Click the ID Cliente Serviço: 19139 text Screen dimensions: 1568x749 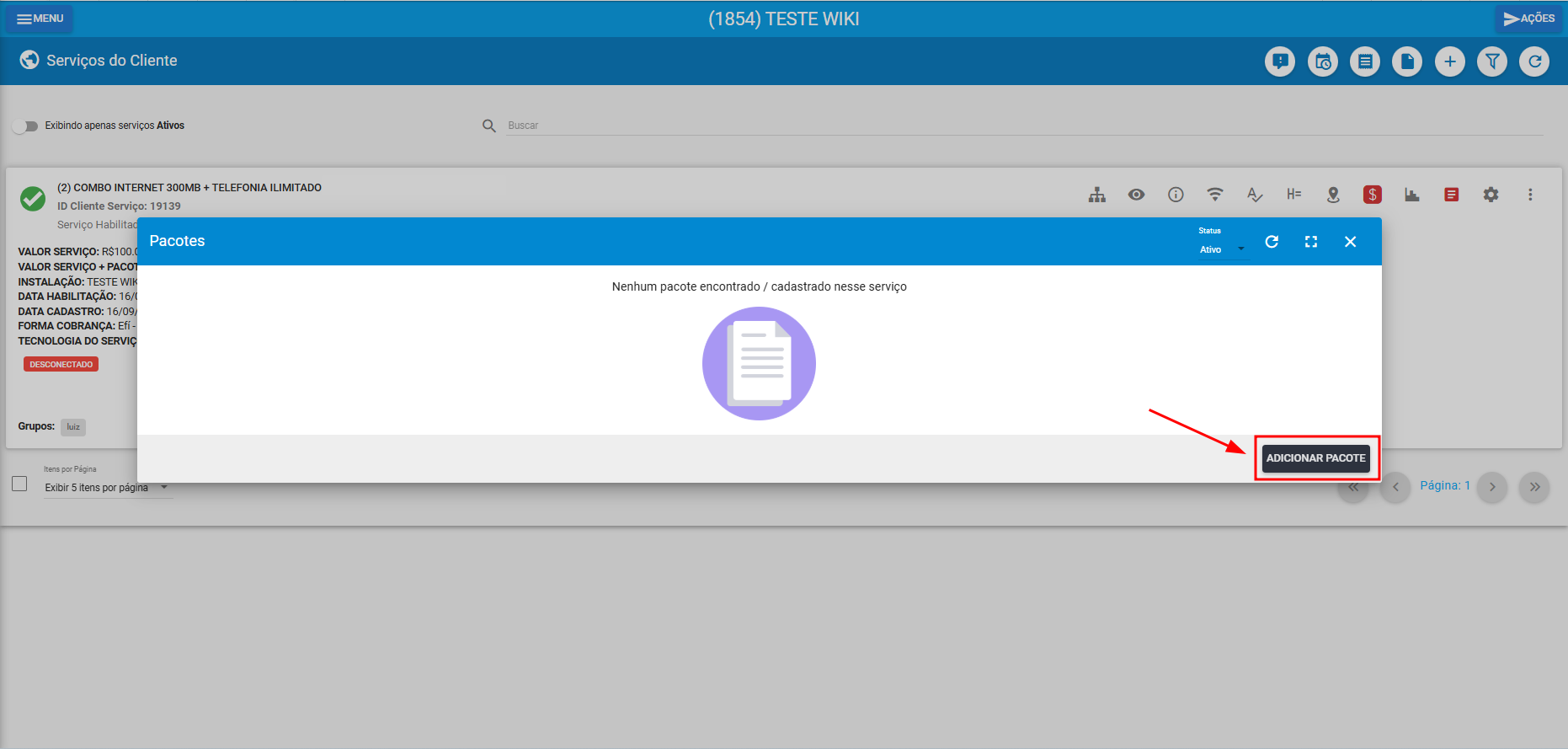[x=119, y=206]
